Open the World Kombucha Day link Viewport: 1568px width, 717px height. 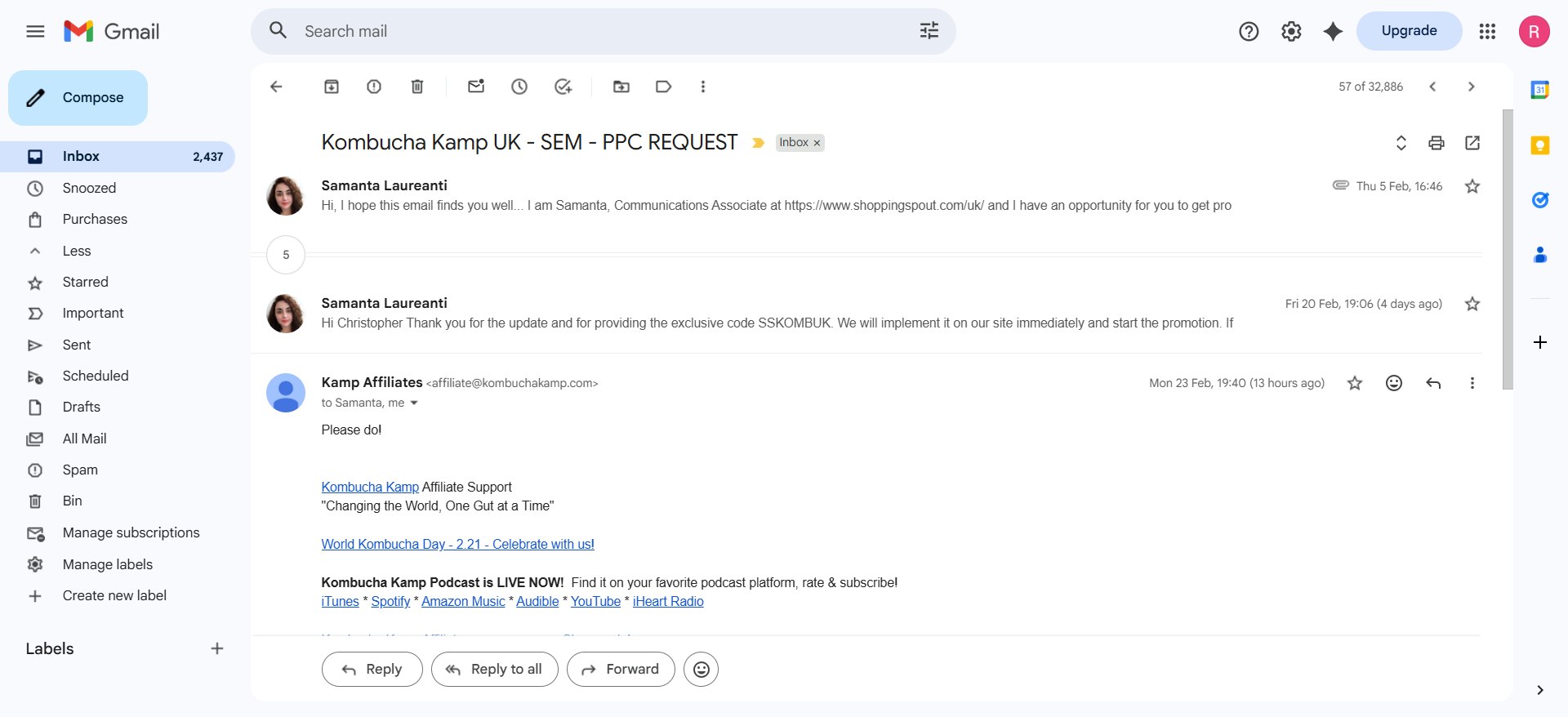tap(457, 544)
